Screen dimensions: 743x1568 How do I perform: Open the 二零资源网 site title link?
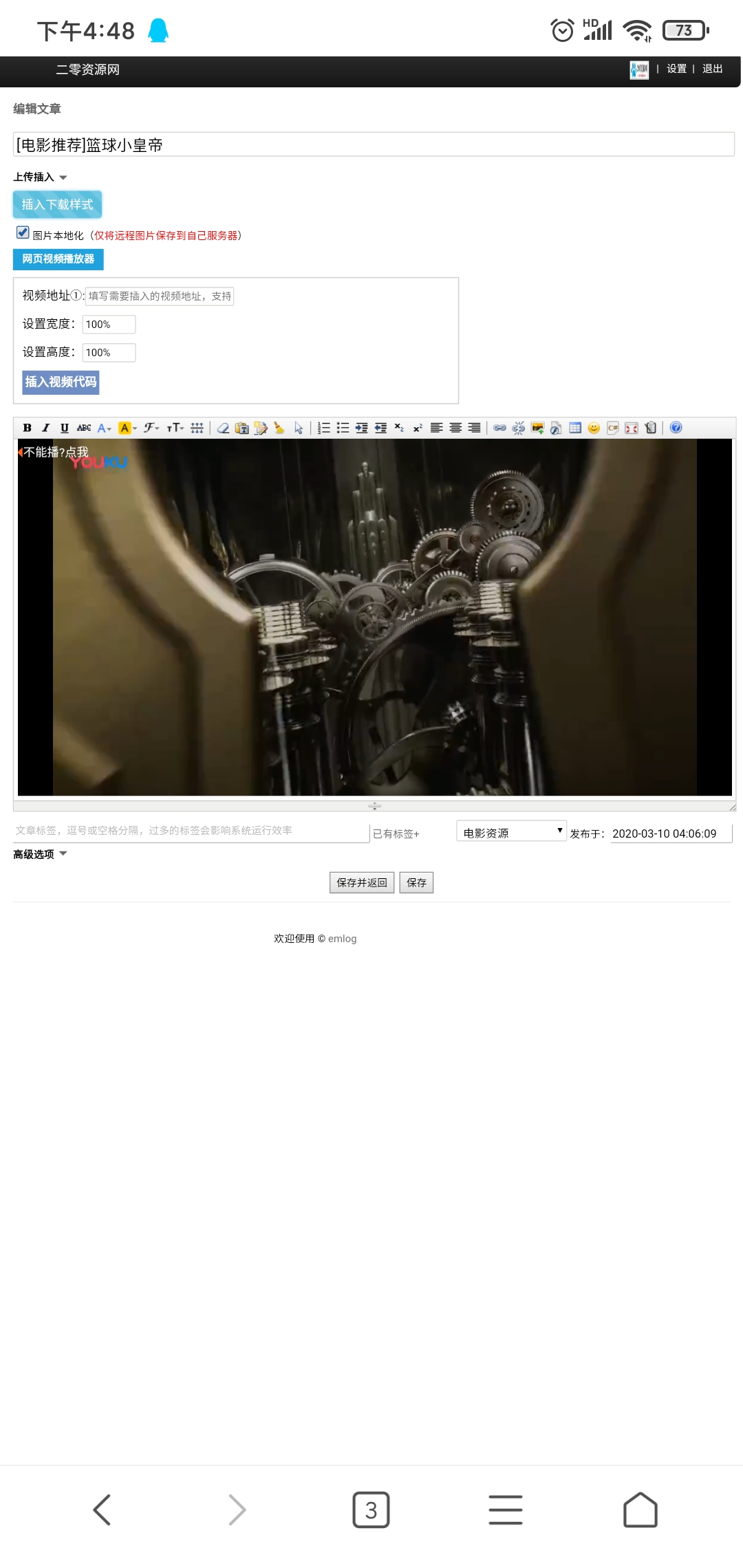[88, 69]
